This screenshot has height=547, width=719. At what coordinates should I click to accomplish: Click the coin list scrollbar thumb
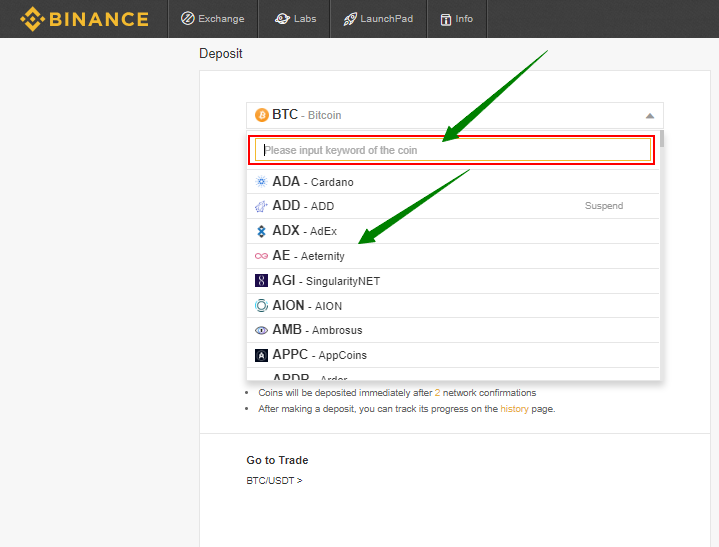(x=662, y=138)
